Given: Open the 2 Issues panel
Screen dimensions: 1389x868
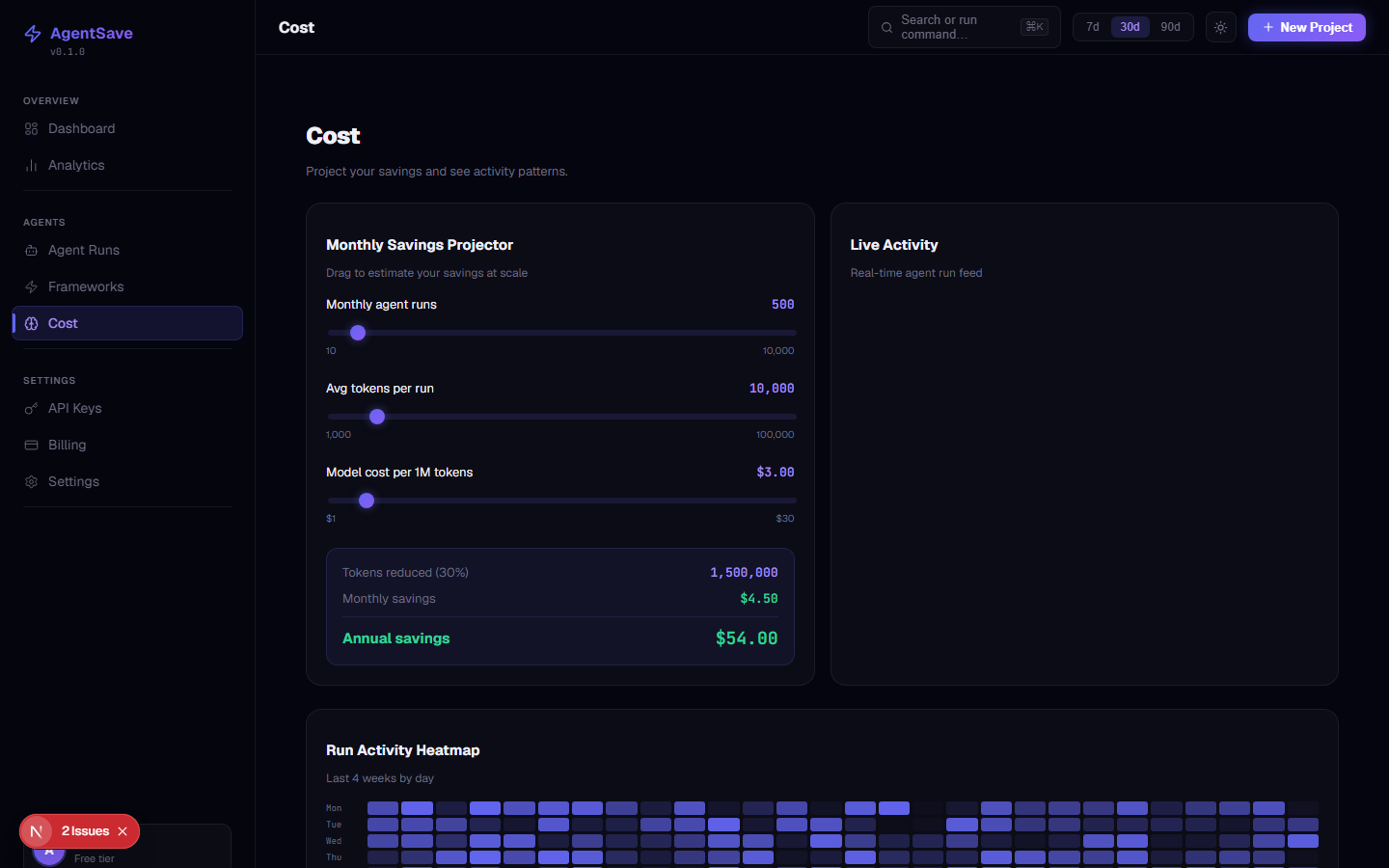Looking at the screenshot, I should click(85, 831).
